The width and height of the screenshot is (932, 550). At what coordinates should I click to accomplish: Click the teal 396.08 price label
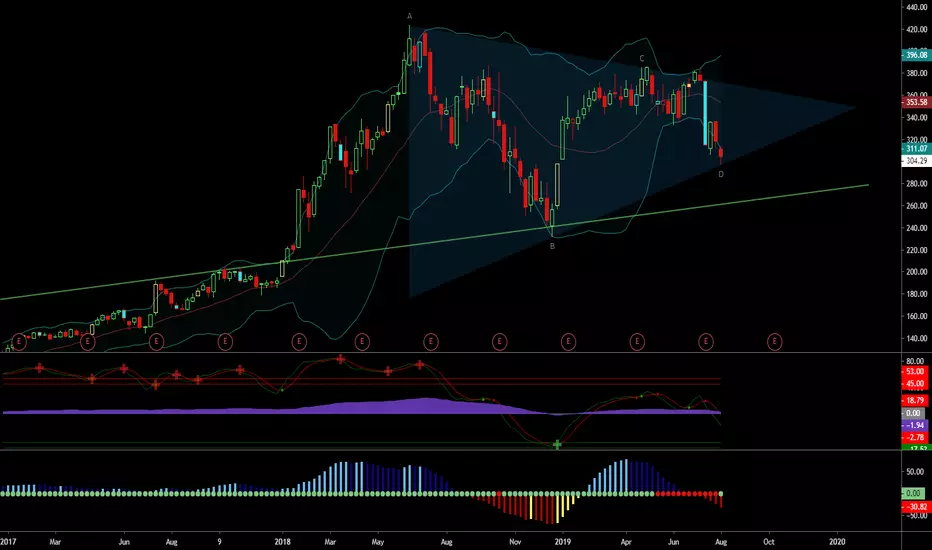click(x=916, y=55)
